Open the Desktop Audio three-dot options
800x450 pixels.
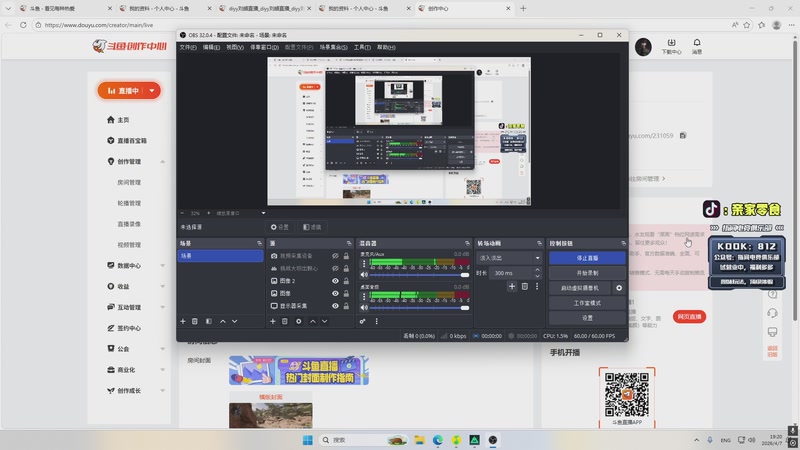364,296
